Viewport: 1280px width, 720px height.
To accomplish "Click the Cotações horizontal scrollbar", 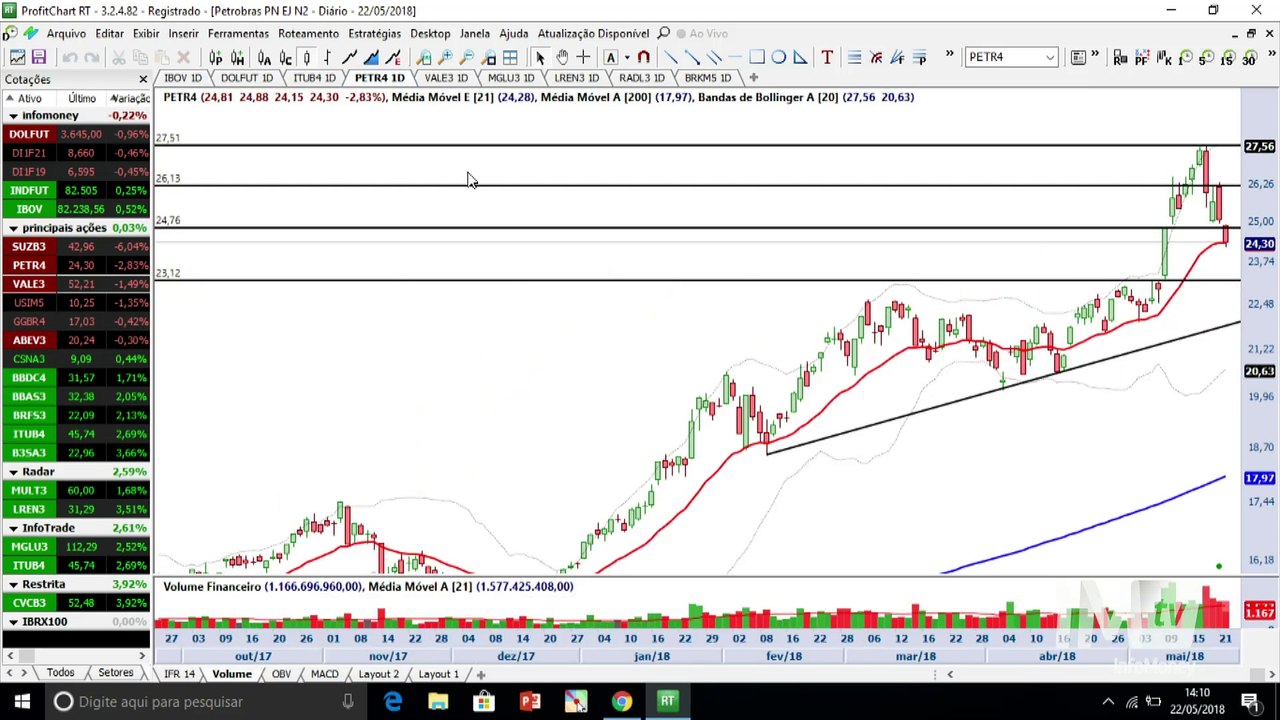I will pos(76,656).
